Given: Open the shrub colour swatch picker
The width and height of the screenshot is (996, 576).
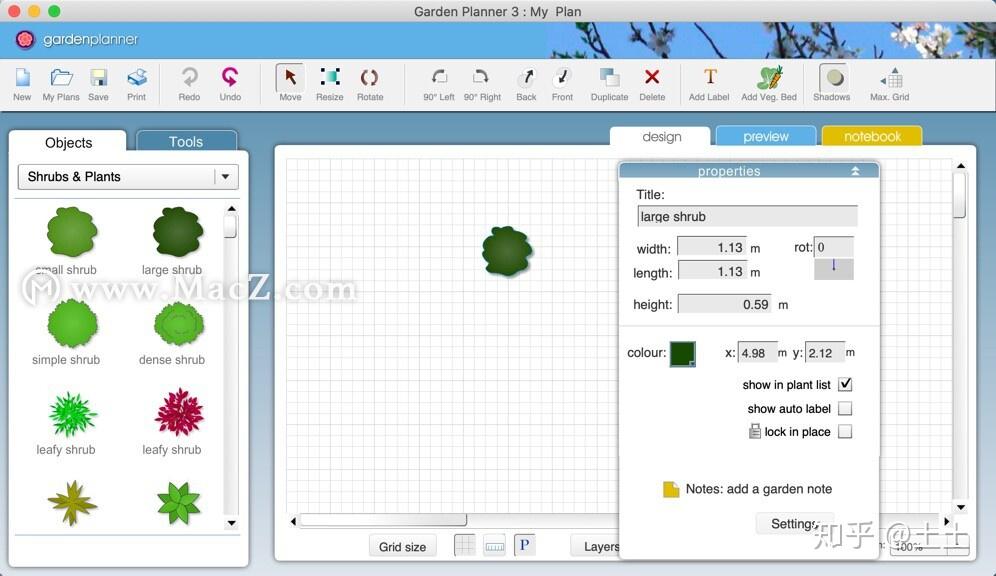Looking at the screenshot, I should coord(683,353).
